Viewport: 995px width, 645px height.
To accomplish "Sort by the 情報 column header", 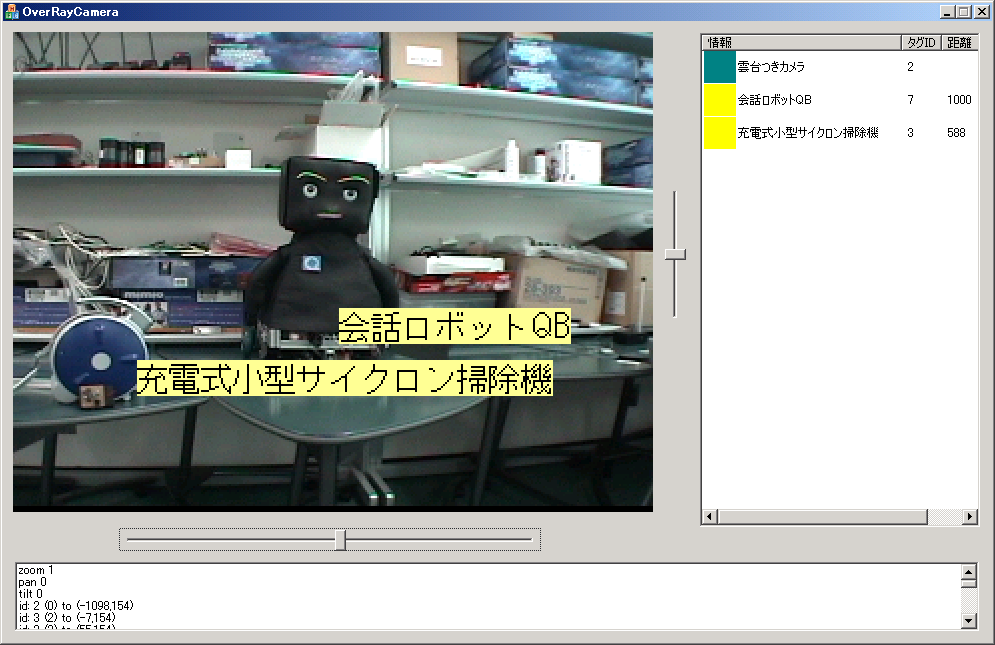I will [802, 43].
